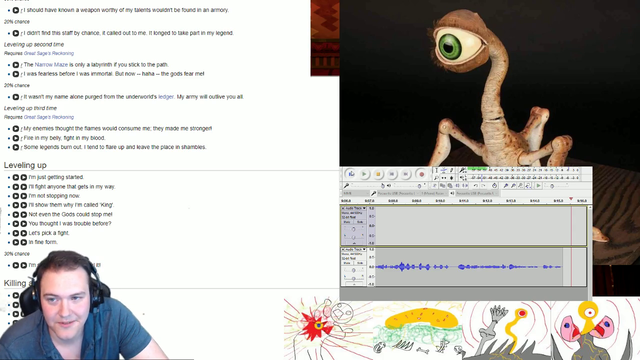
Task: Play audio for "Let's pick a fight" first icon
Action: (16, 233)
